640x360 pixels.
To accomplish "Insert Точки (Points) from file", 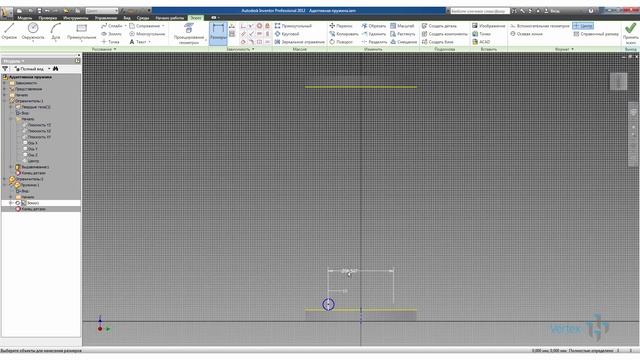I will [x=481, y=34].
